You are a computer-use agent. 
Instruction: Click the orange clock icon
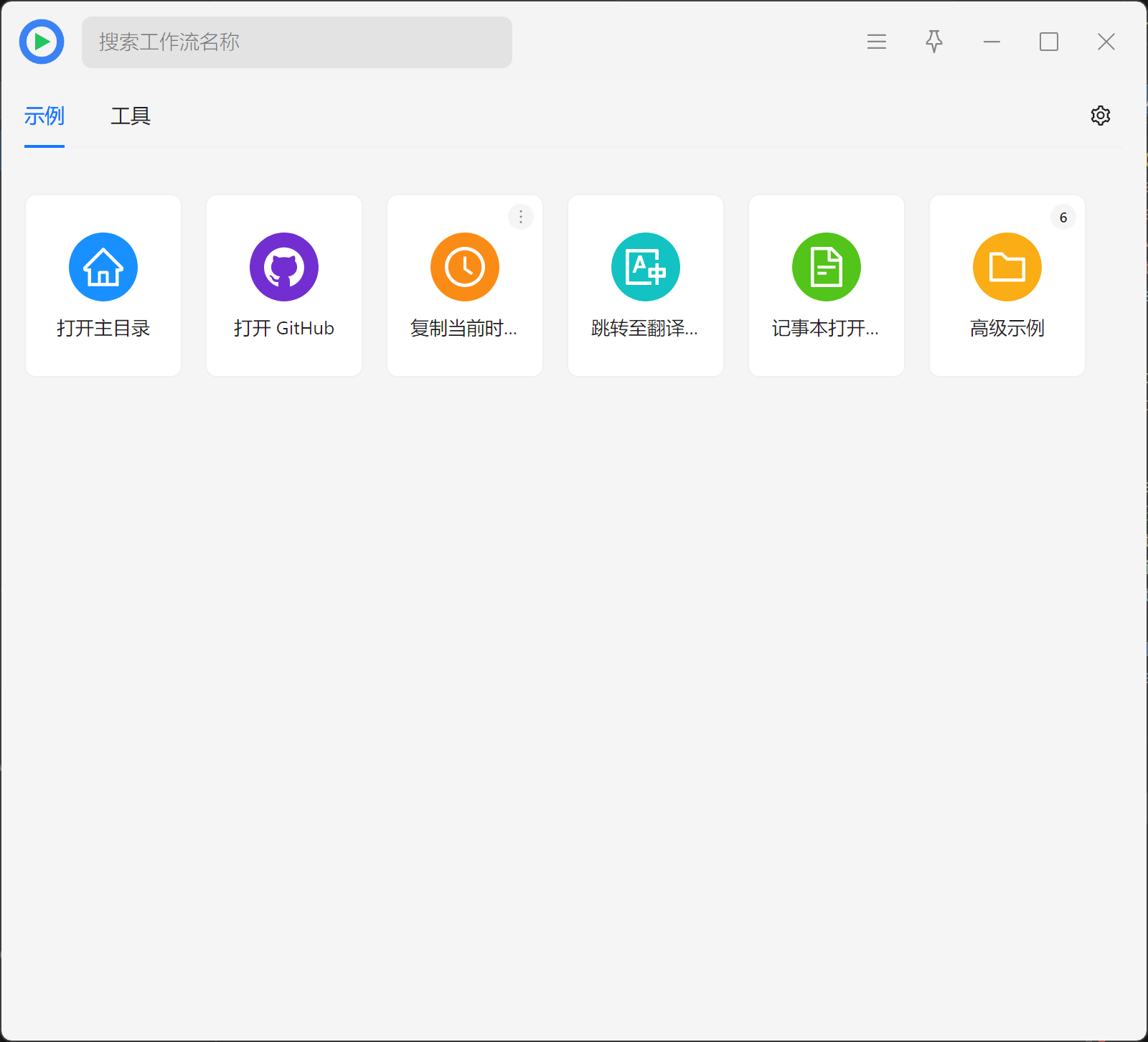[x=465, y=267]
